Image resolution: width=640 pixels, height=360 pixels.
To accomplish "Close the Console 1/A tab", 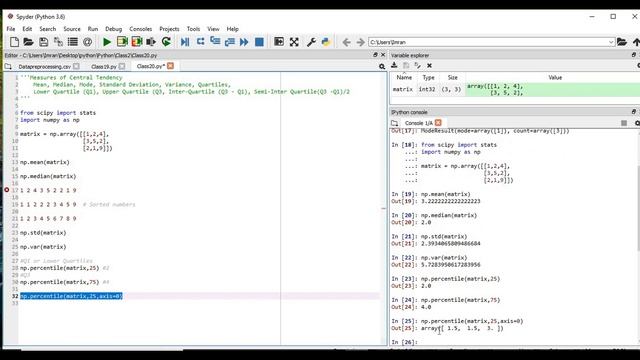I will 438,122.
